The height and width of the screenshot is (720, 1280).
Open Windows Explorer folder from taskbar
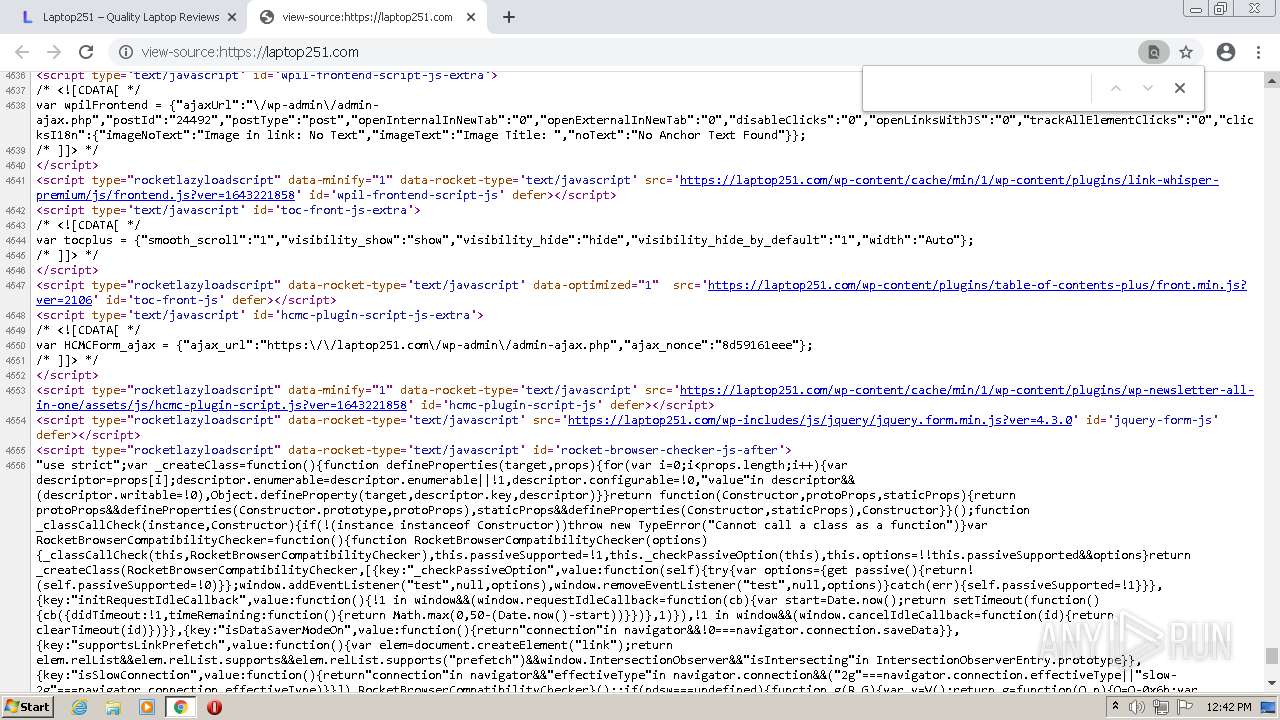113,707
